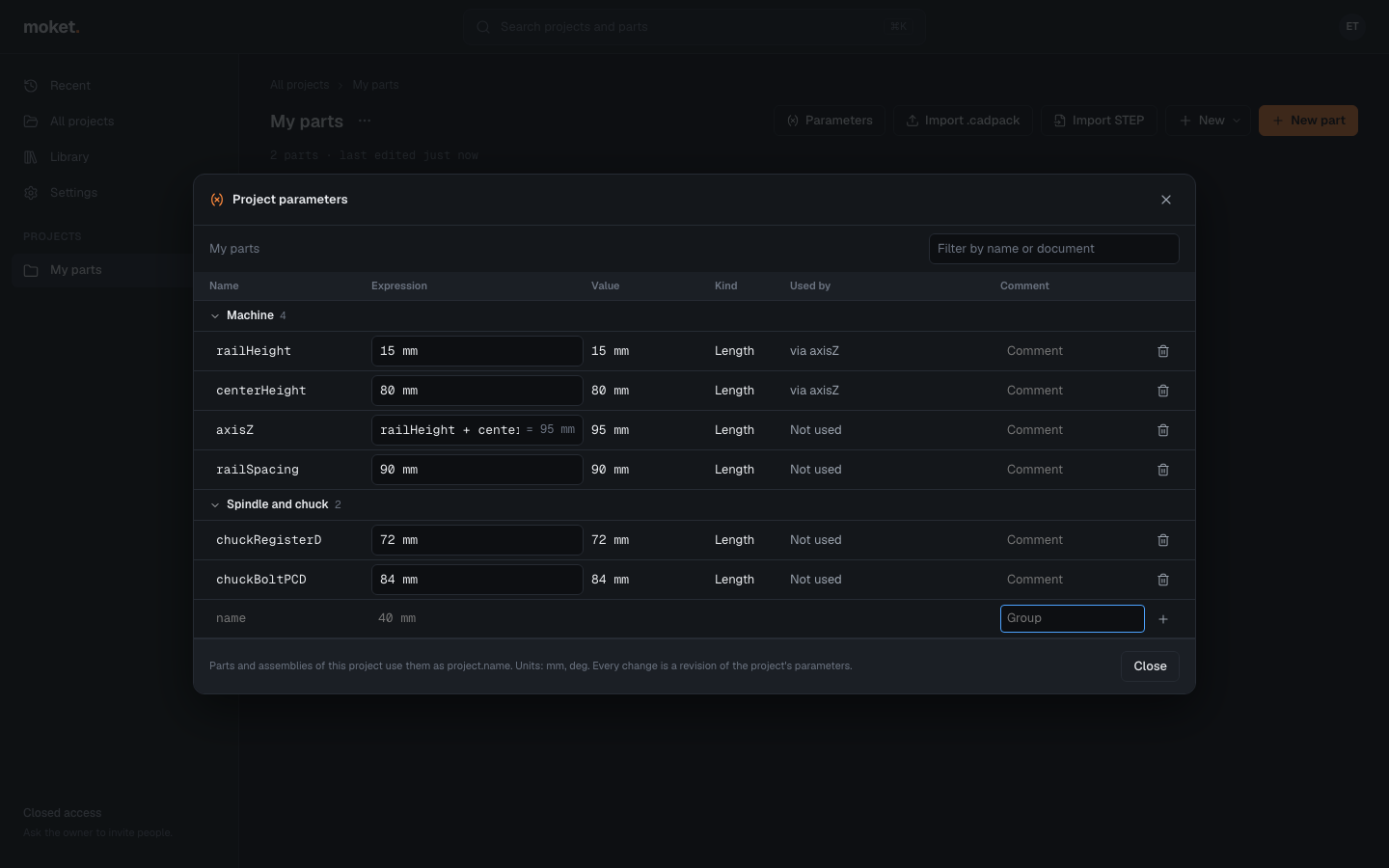
Task: Click the centerHeight Comment field
Action: click(x=1072, y=391)
